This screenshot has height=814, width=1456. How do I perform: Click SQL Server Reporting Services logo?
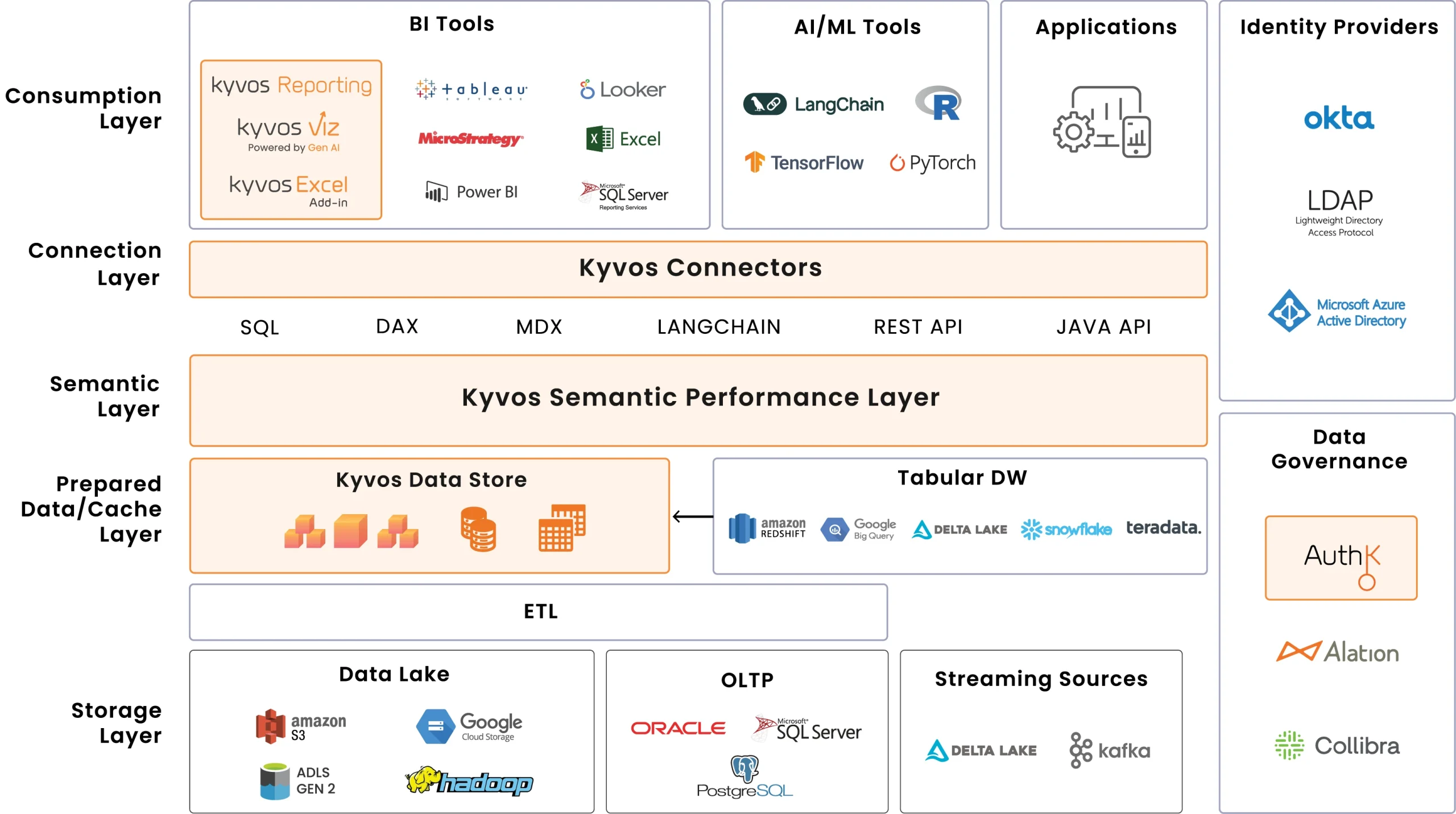point(623,196)
